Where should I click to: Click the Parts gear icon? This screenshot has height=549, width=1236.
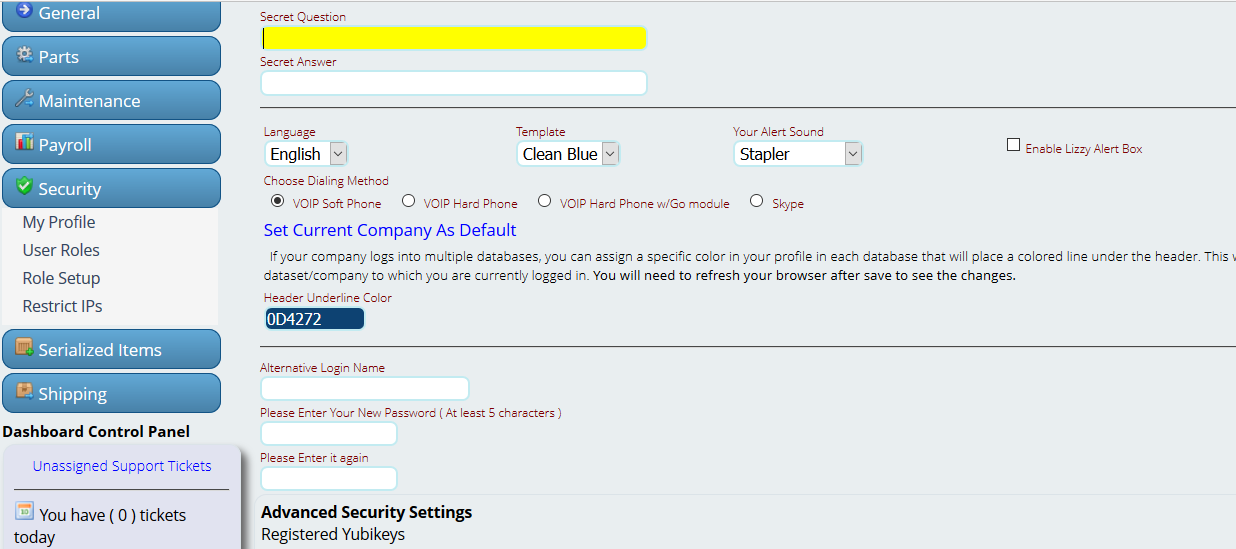24,55
